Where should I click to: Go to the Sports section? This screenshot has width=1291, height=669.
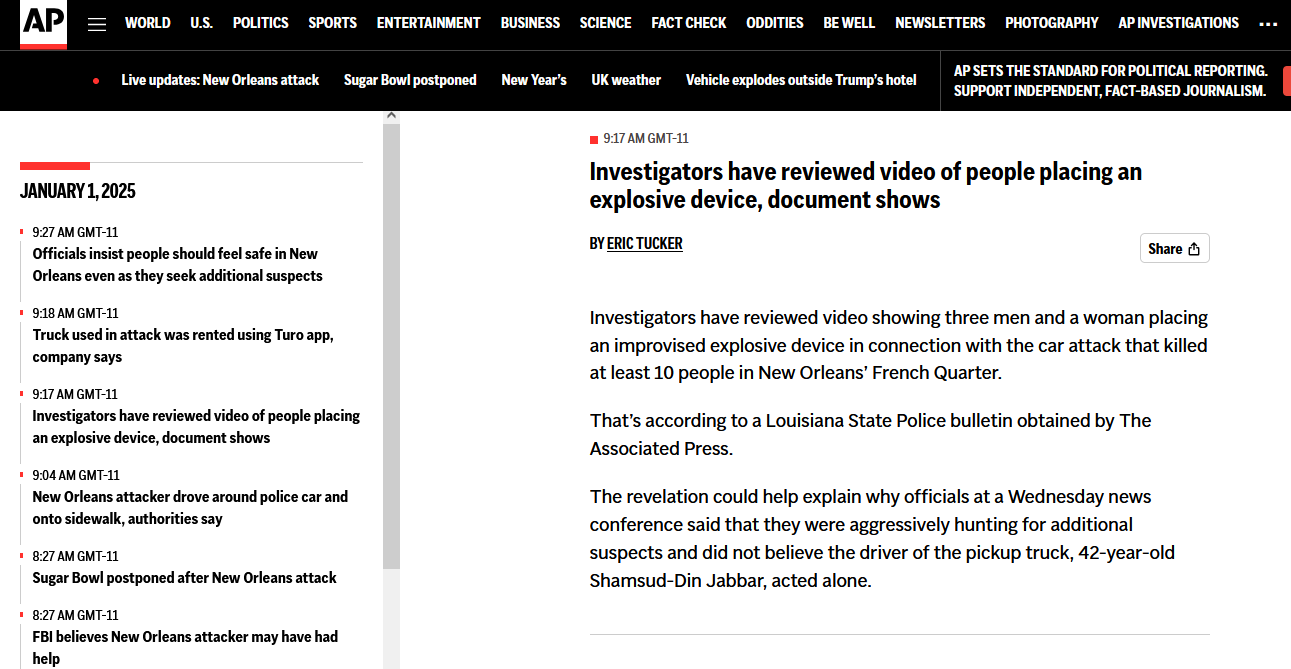coord(332,23)
